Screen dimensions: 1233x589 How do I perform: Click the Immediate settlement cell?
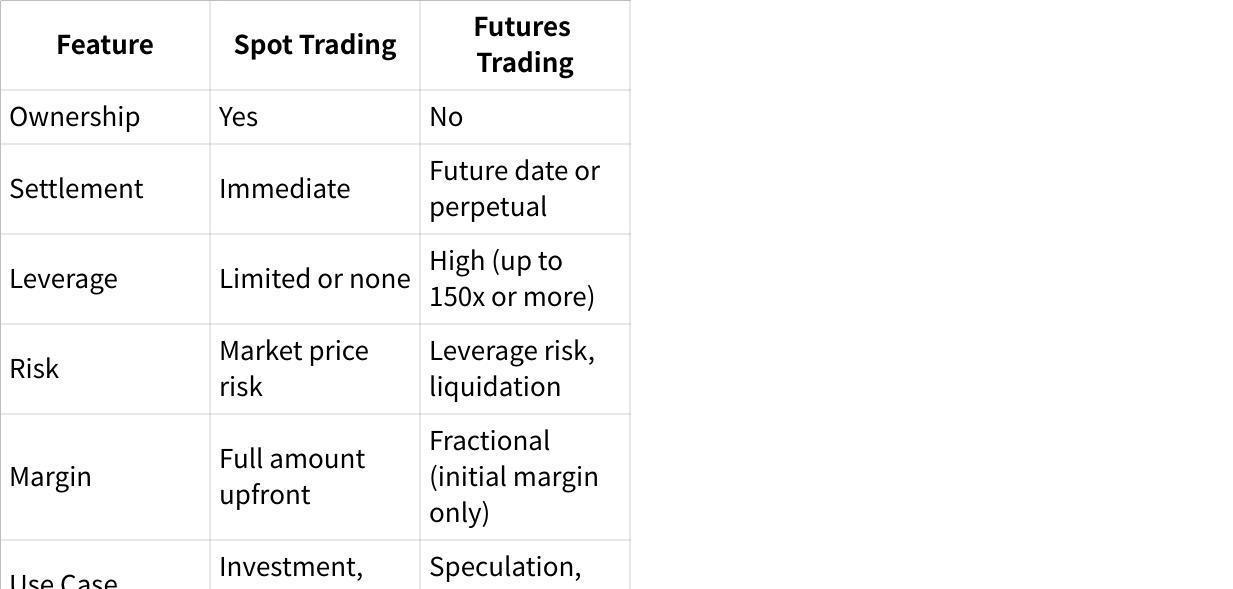point(285,189)
